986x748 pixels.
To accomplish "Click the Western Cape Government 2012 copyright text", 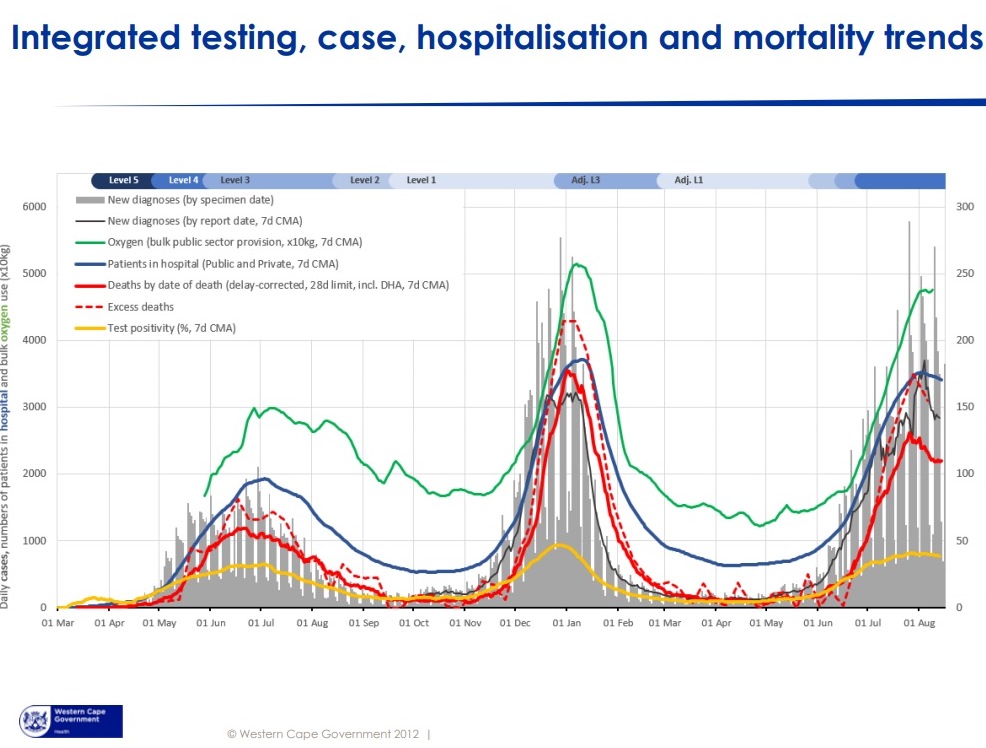I will pyautogui.click(x=323, y=734).
